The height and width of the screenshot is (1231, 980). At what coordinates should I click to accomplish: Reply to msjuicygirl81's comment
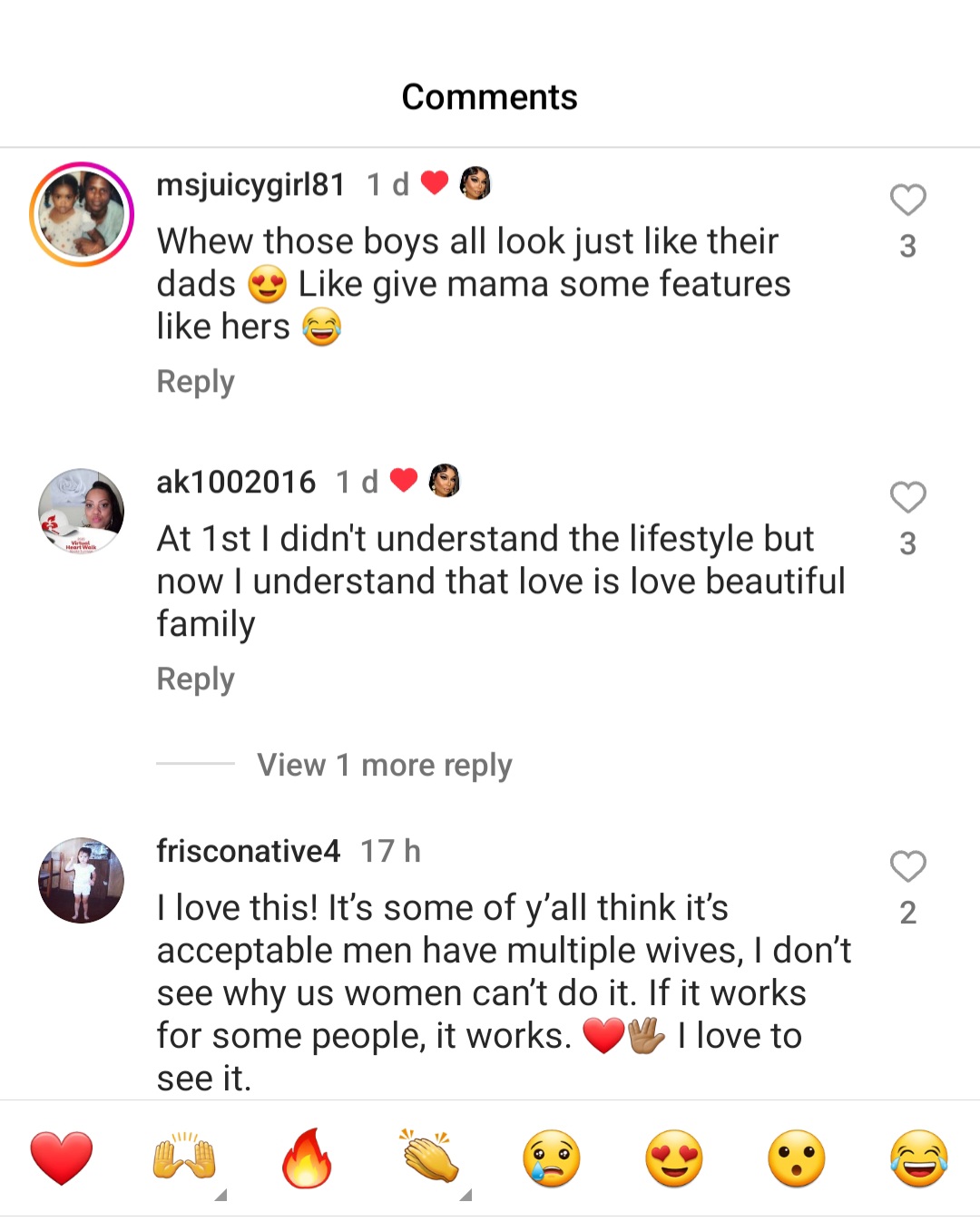click(x=195, y=382)
